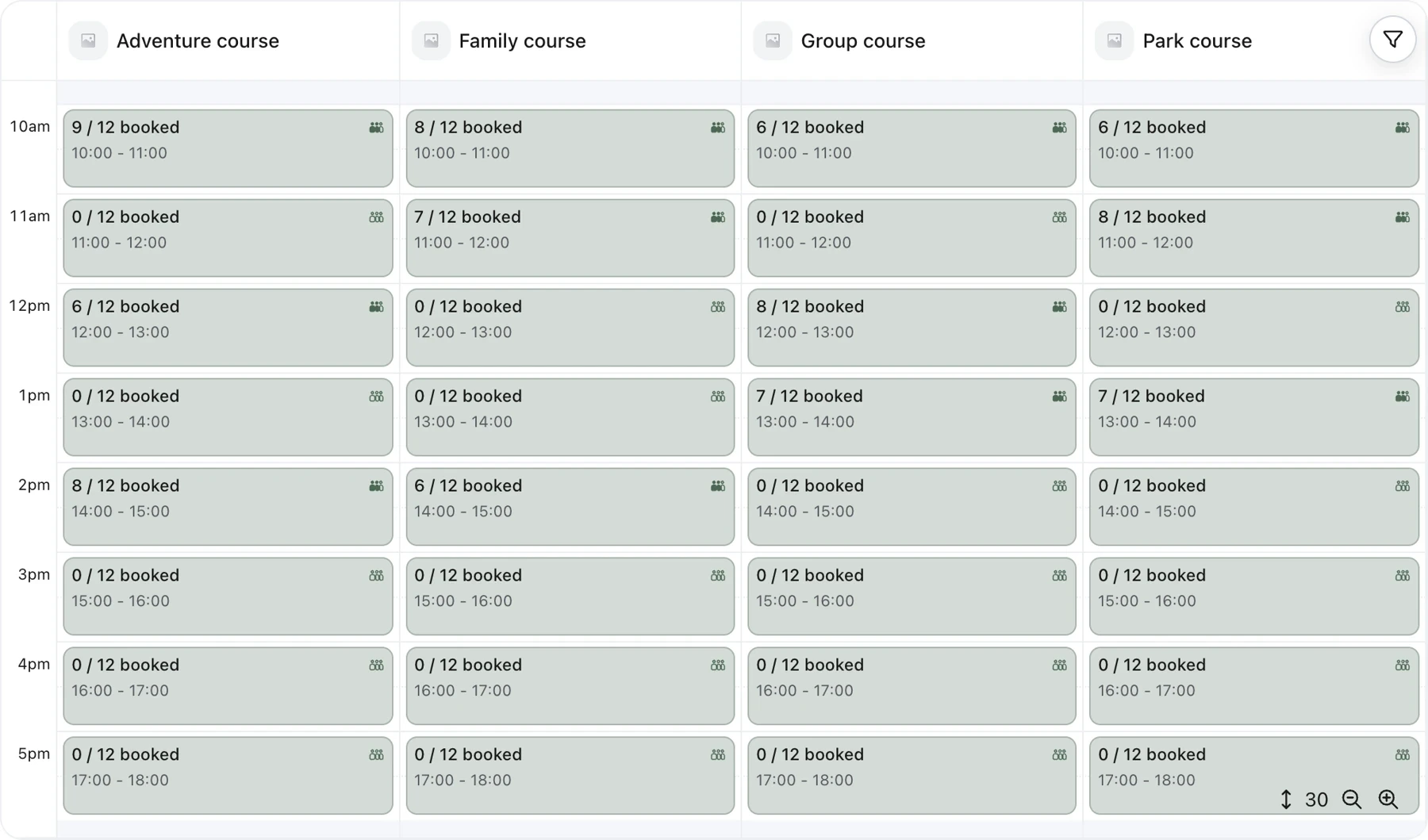The width and height of the screenshot is (1428, 840).
Task: Open Family course 14:00 - 15:00 slot
Action: [570, 507]
